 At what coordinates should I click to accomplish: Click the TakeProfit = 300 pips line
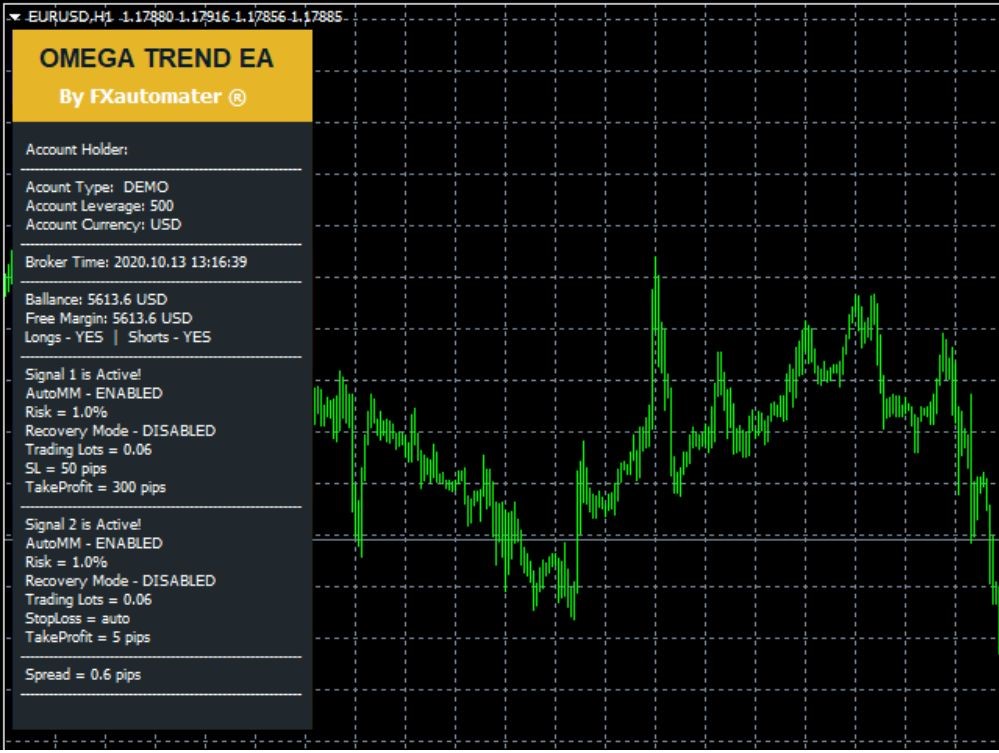[95, 487]
